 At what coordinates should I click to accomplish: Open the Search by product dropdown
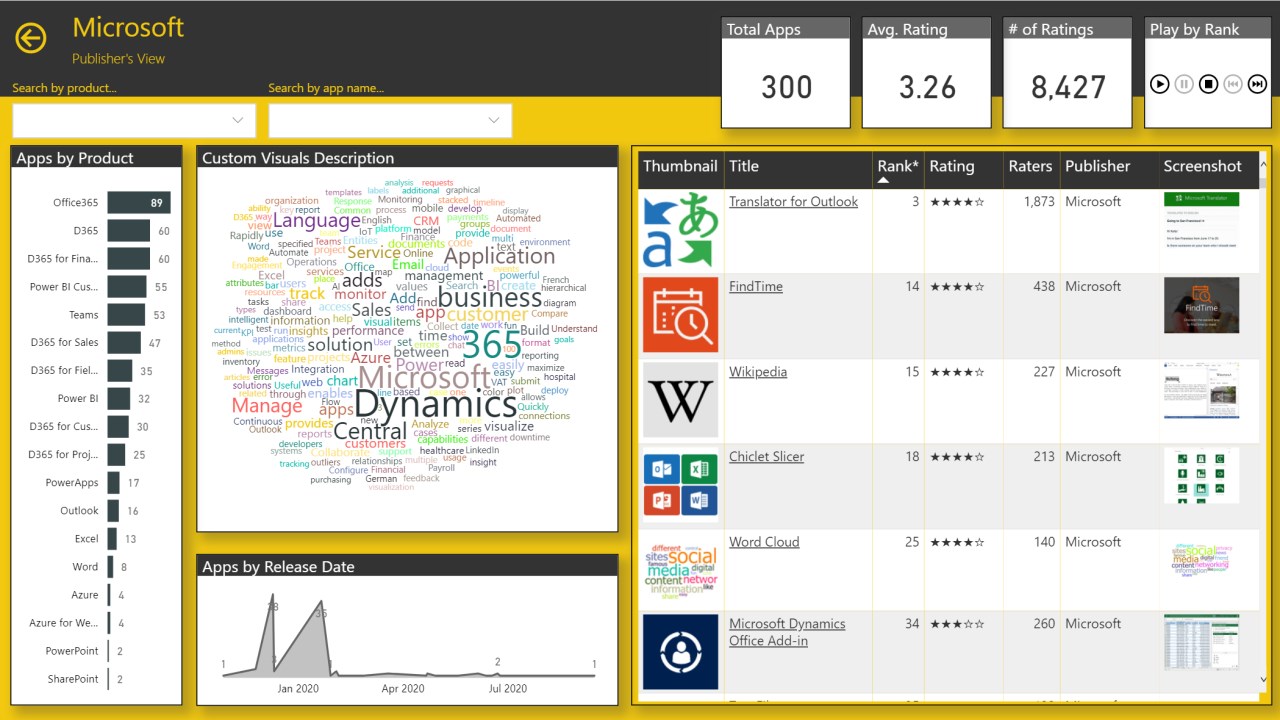(134, 120)
